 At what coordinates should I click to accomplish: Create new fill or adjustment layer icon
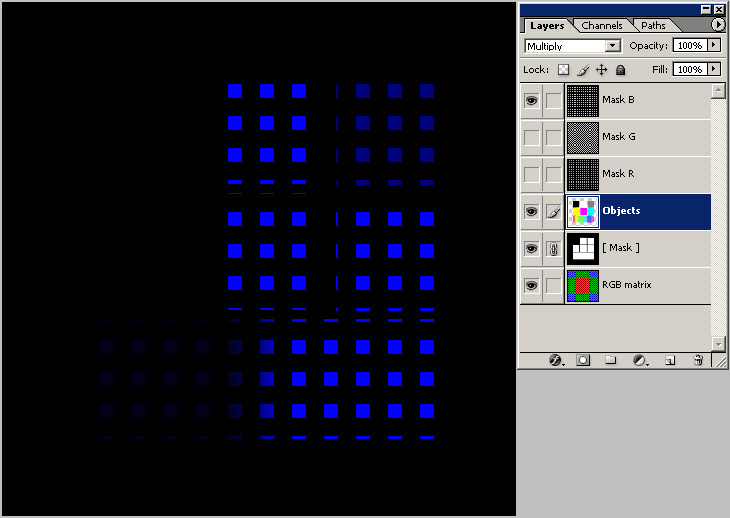[640, 360]
